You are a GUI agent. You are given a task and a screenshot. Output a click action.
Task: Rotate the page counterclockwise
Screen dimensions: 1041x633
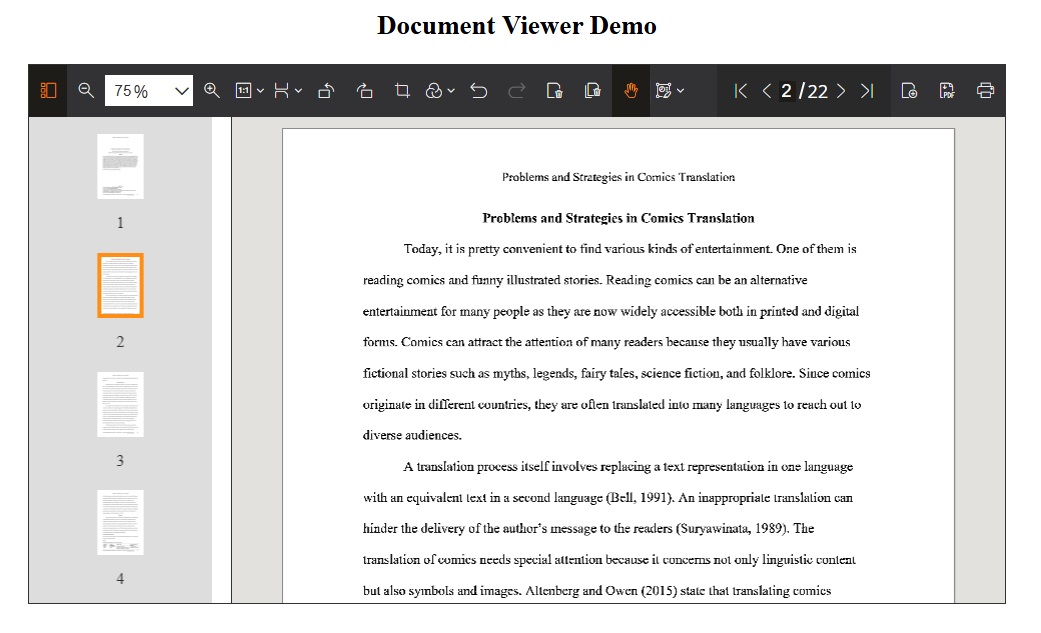point(326,91)
